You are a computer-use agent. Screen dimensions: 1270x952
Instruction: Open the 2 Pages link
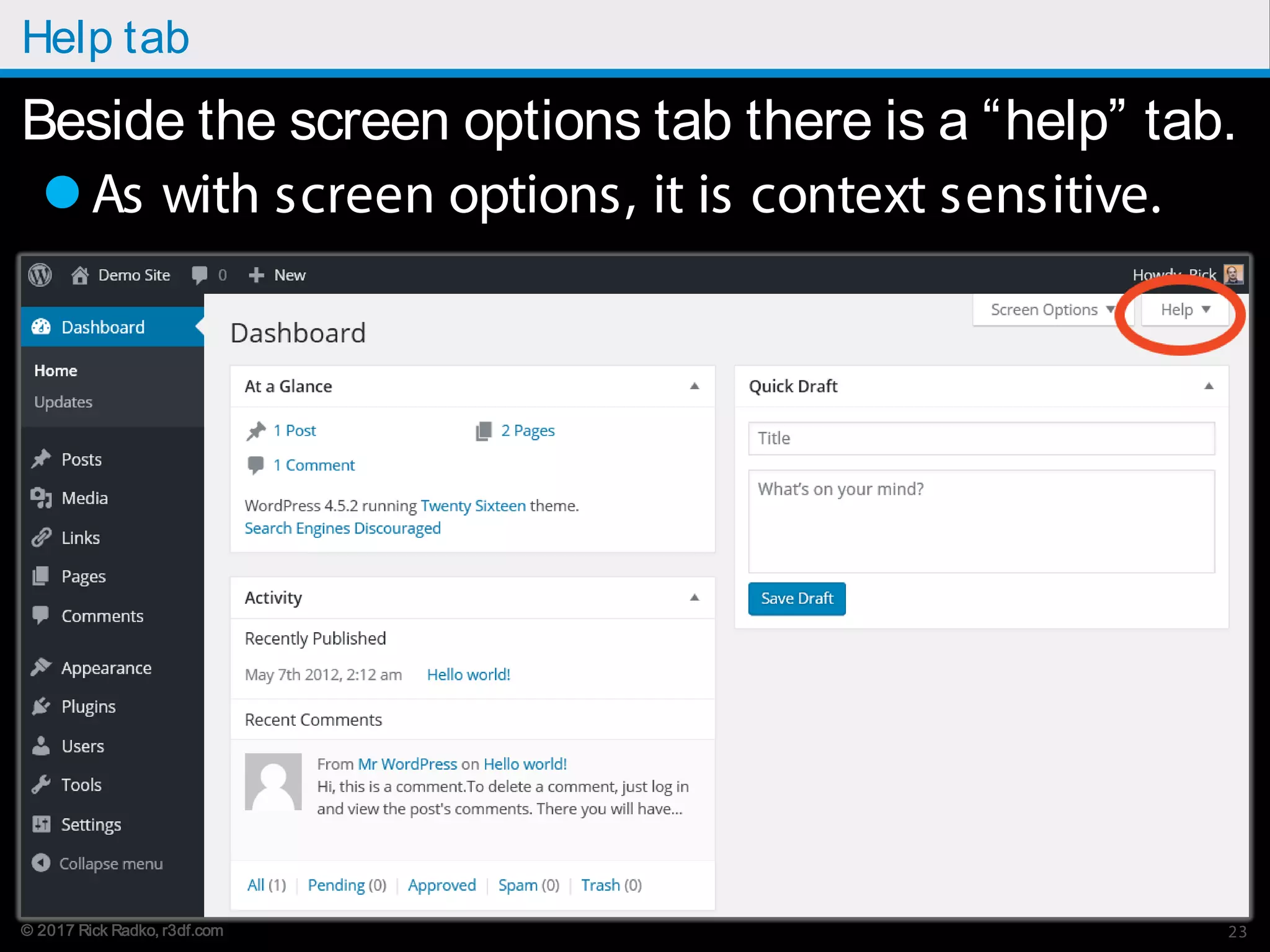point(528,431)
